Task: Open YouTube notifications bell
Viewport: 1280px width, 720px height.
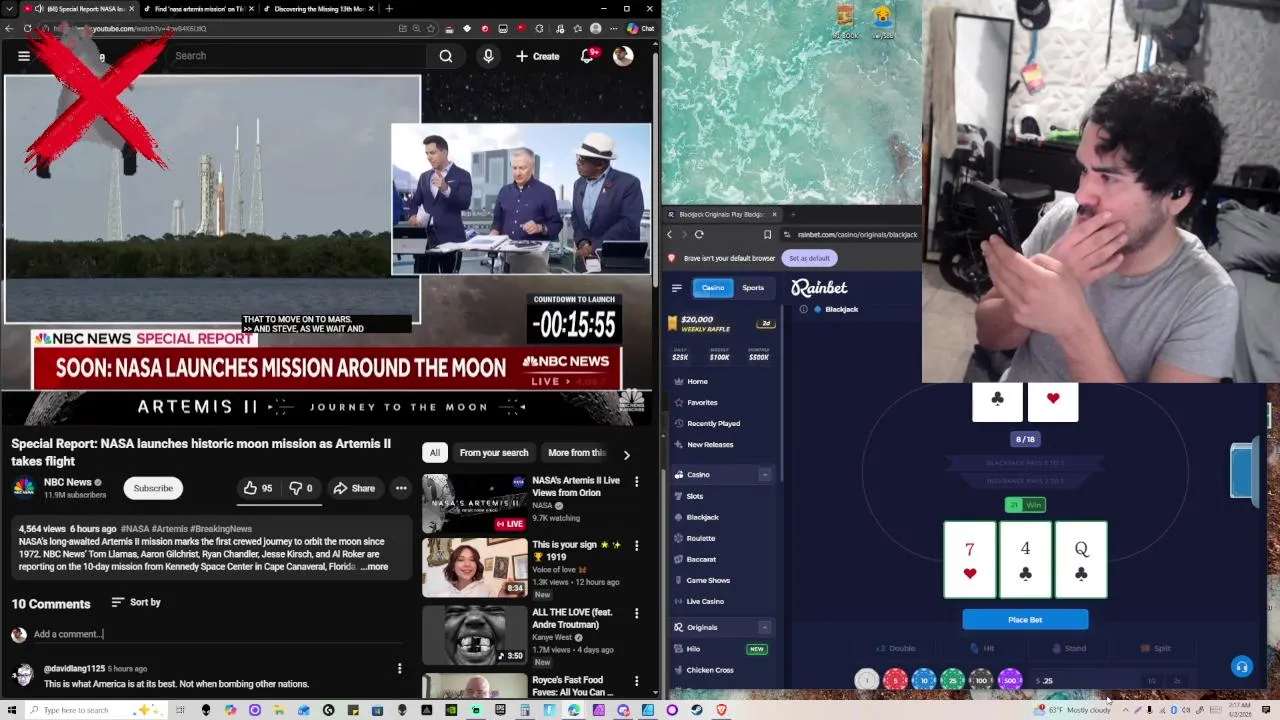Action: point(587,56)
